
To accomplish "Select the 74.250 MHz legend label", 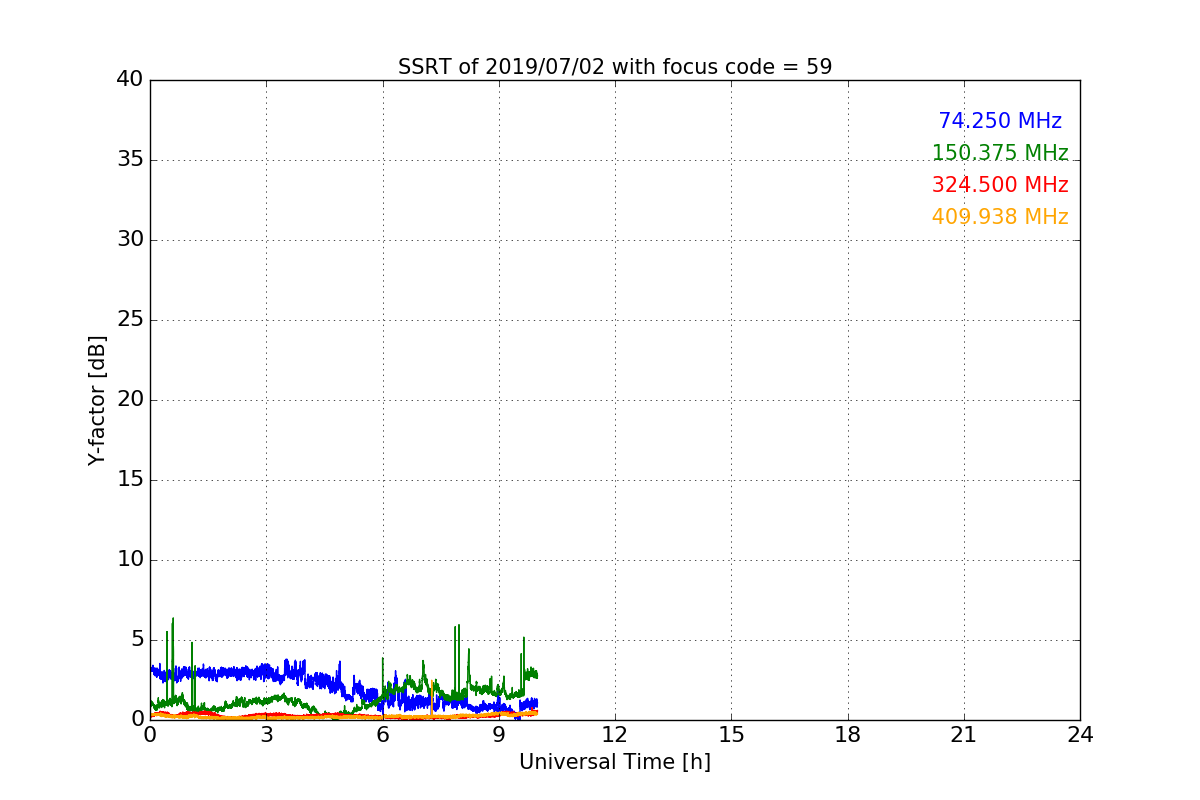I will pyautogui.click(x=1000, y=121).
